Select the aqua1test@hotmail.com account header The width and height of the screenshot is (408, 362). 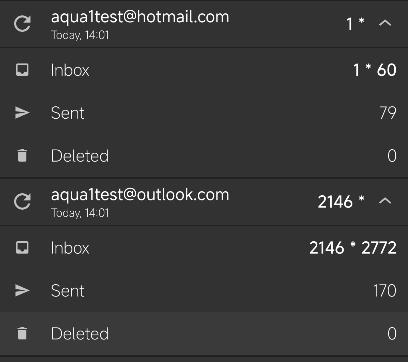tap(204, 24)
